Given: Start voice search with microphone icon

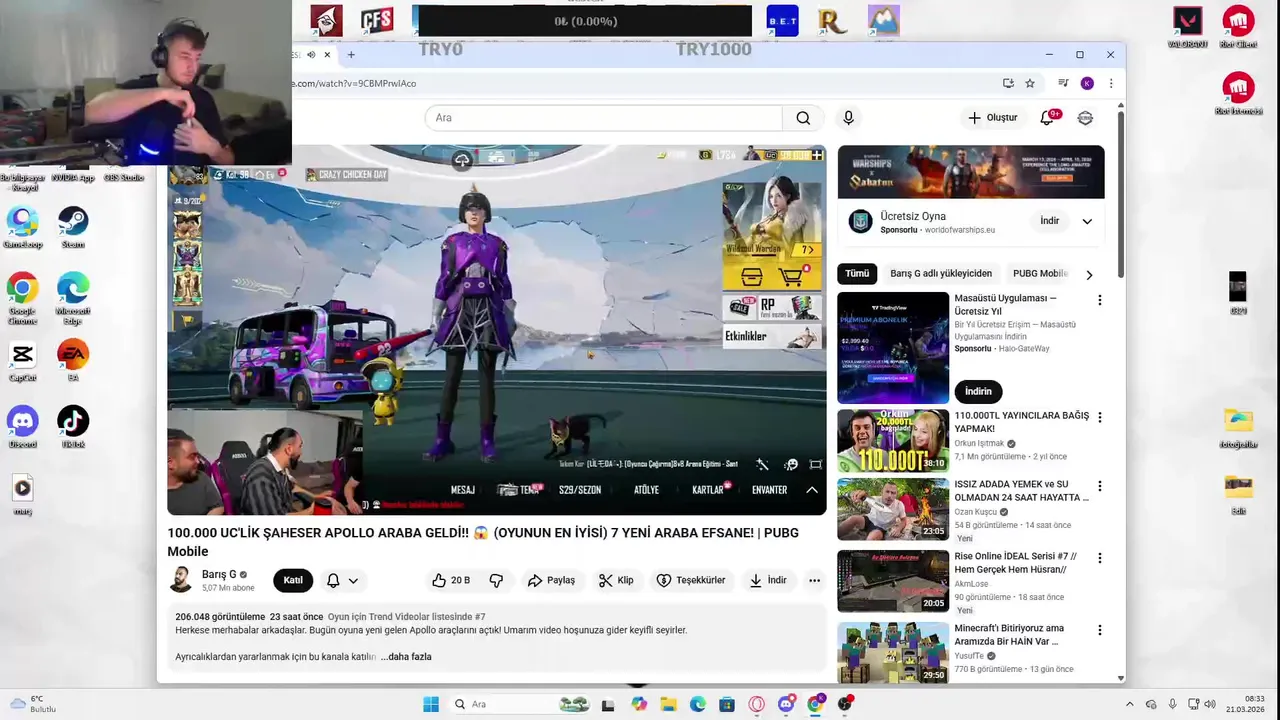Looking at the screenshot, I should 848,118.
